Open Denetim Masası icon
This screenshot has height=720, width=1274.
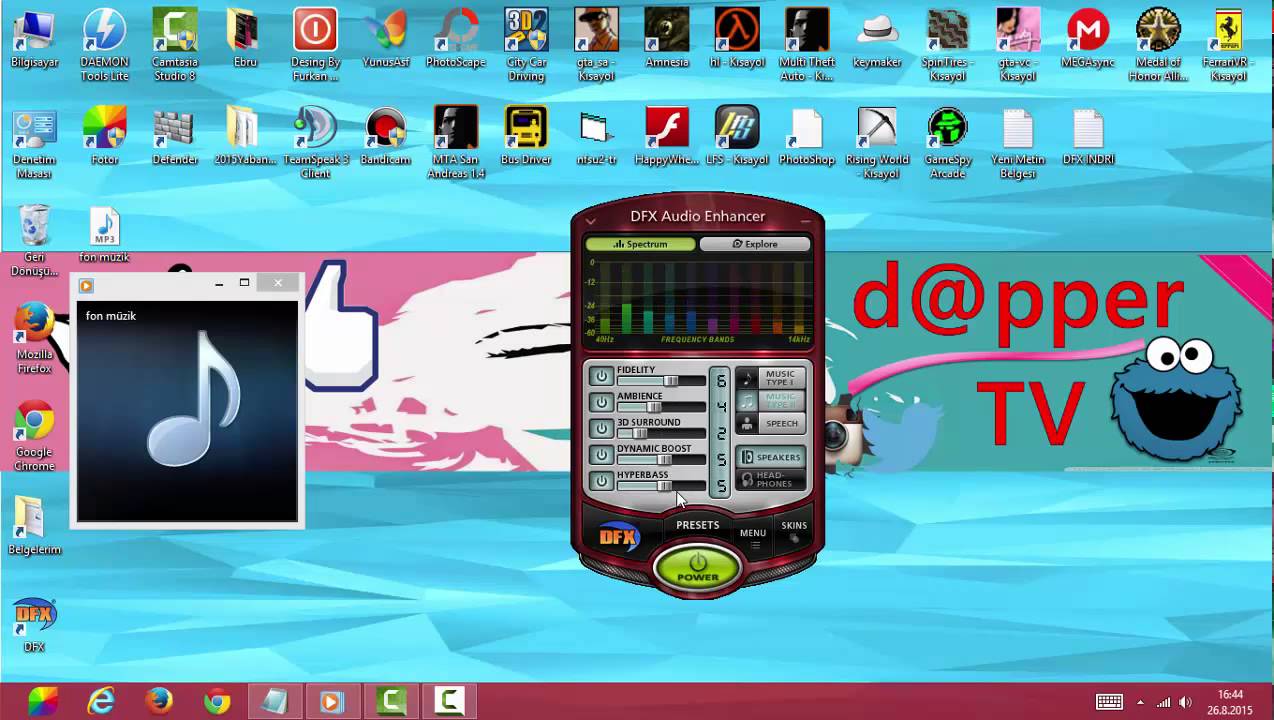click(x=35, y=144)
